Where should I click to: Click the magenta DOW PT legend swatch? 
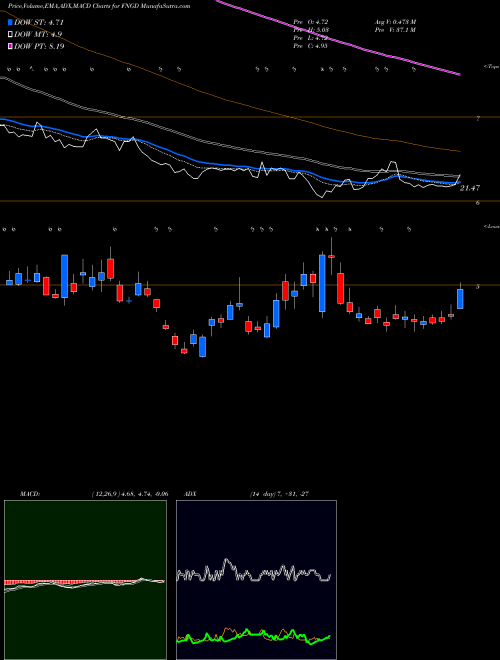[x=11, y=46]
